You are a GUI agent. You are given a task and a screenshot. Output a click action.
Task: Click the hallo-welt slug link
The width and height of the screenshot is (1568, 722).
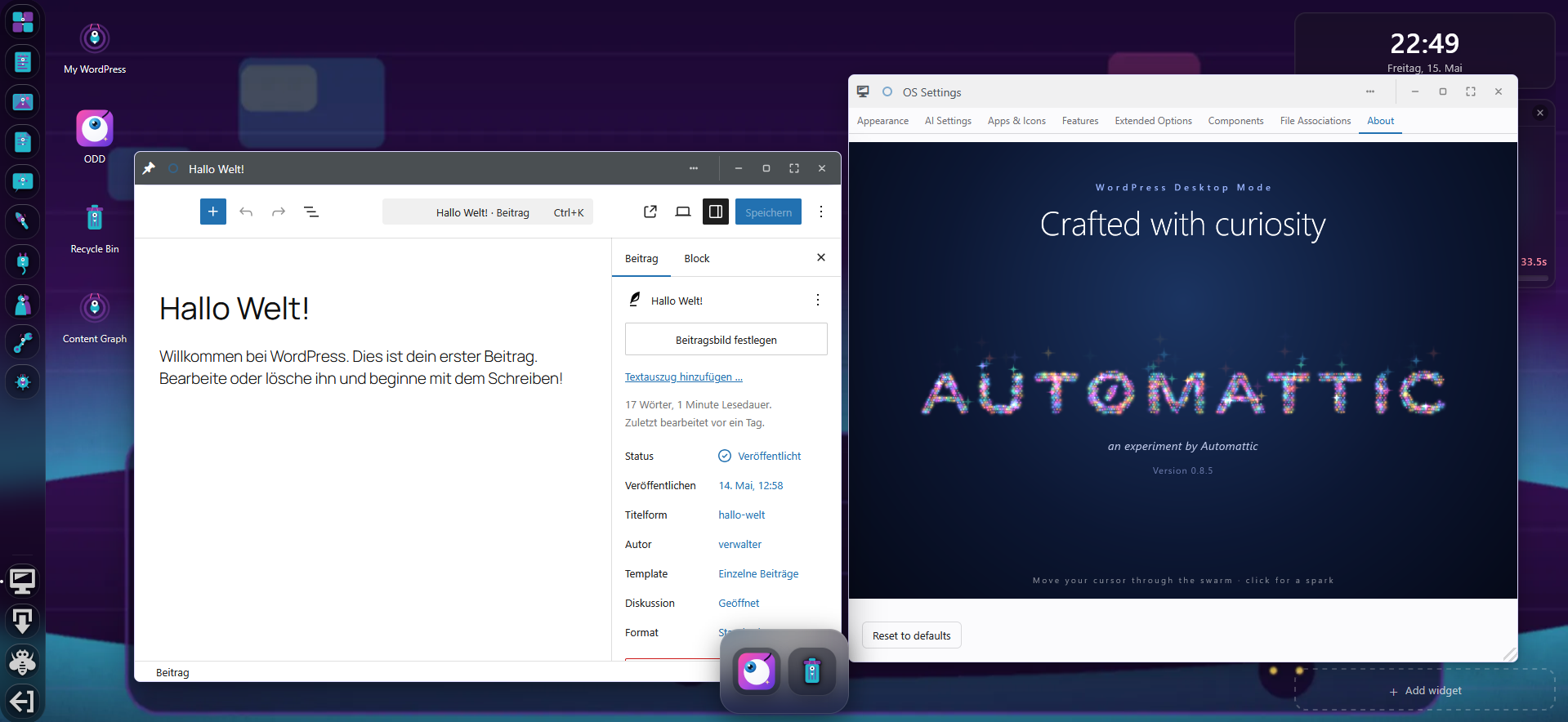(742, 515)
